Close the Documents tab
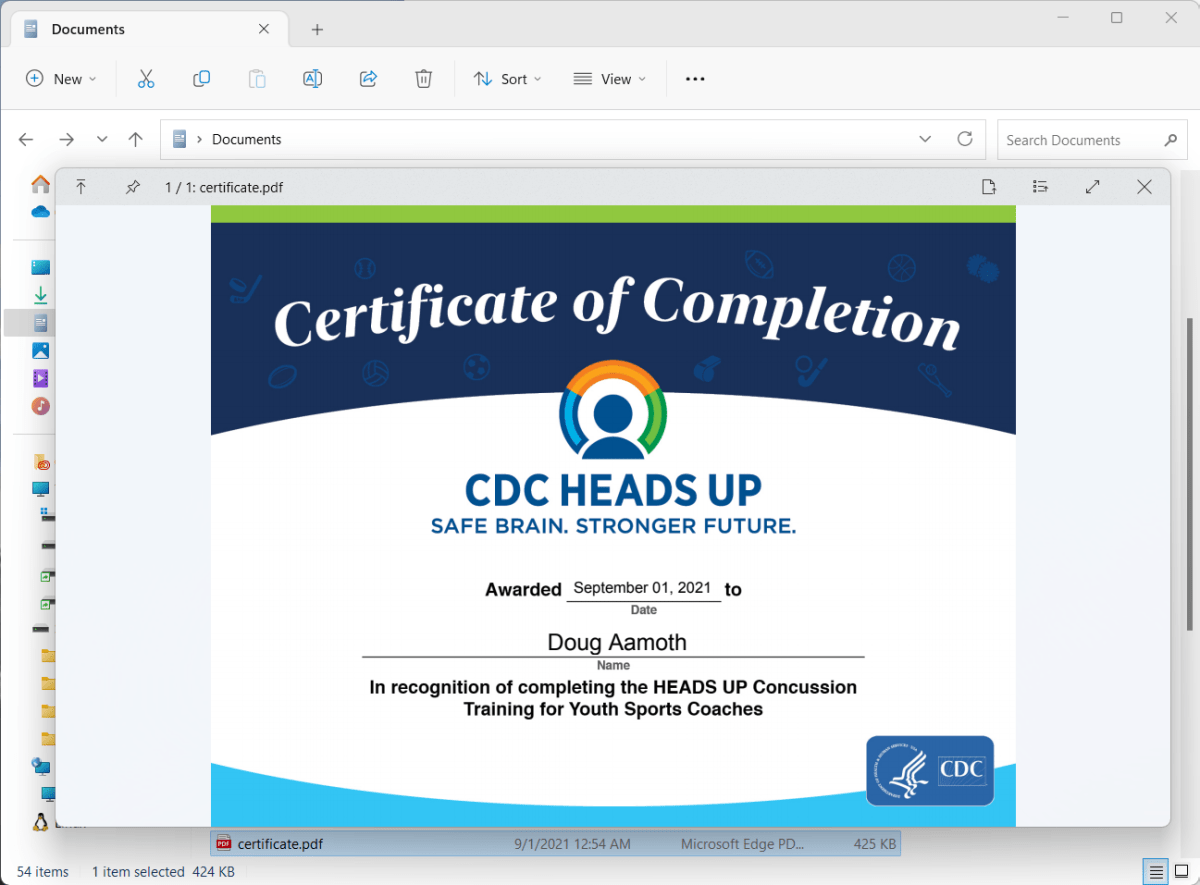The height and width of the screenshot is (885, 1200). click(x=264, y=29)
